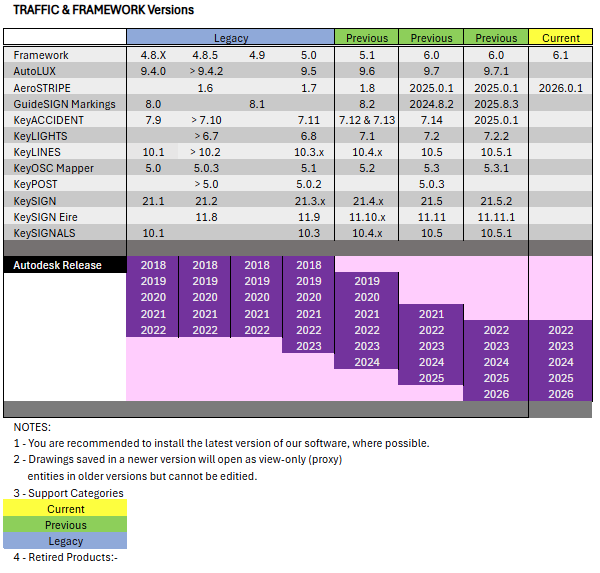Image resolution: width=600 pixels, height=573 pixels.
Task: Select the 2024.8.2 GuideSIGN cell
Action: click(431, 104)
